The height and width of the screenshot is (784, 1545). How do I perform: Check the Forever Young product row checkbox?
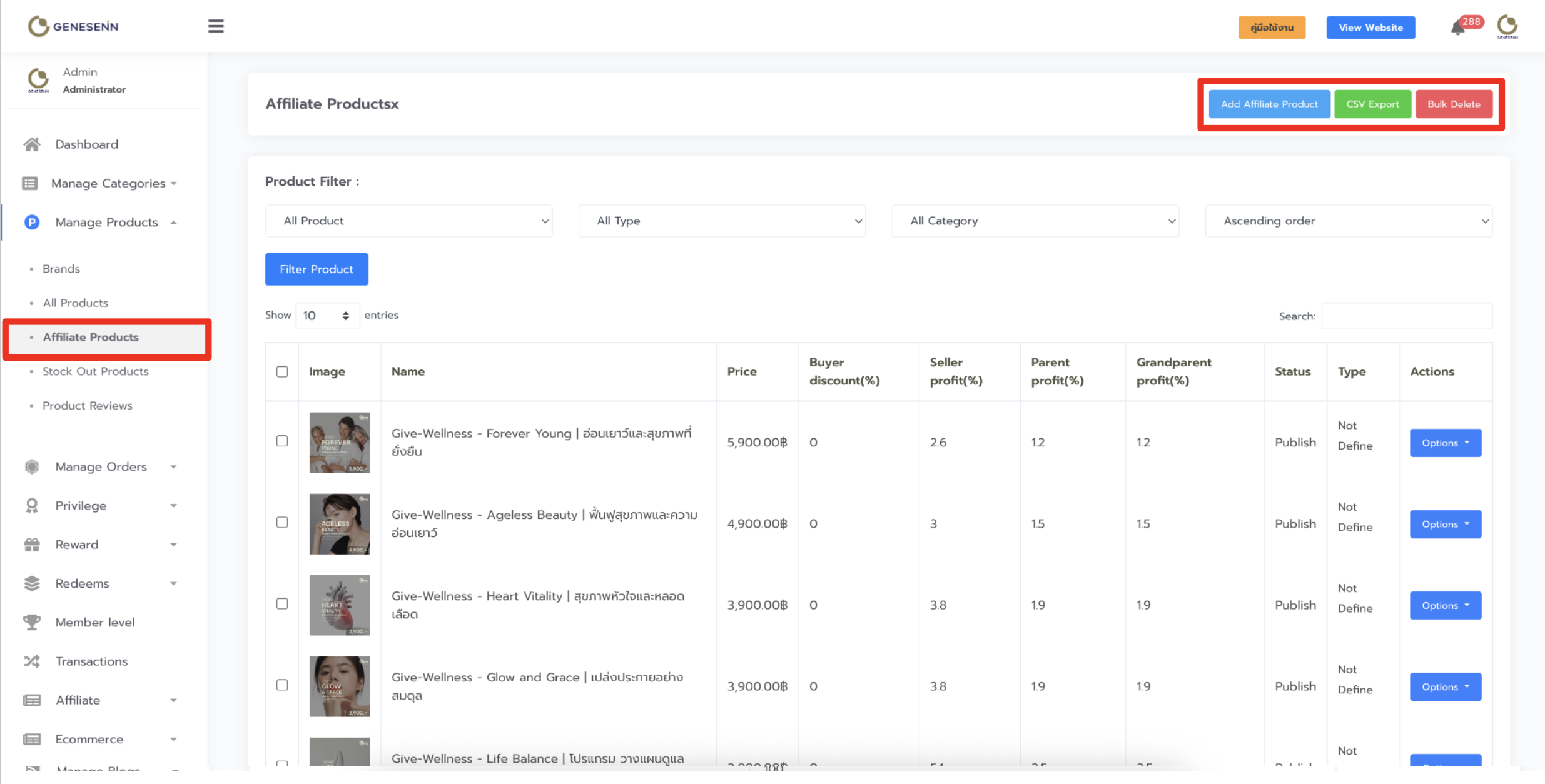(x=282, y=441)
